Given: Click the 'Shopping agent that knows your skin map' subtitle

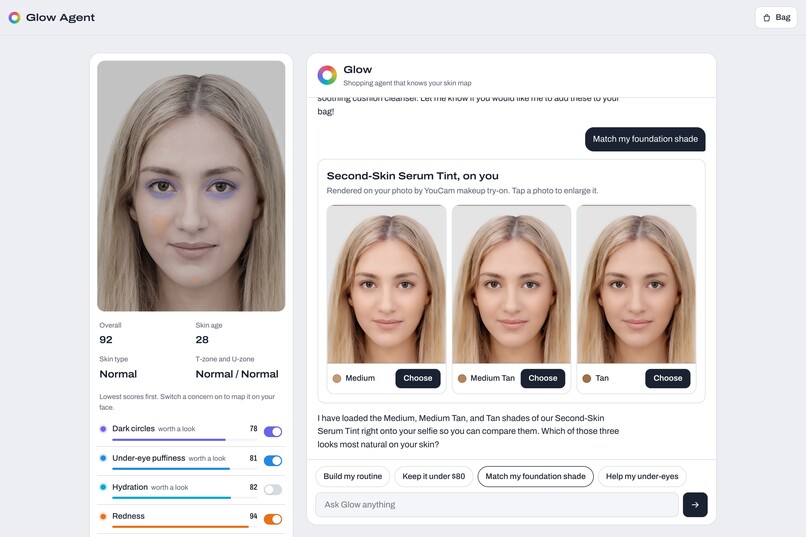Looking at the screenshot, I should point(407,83).
